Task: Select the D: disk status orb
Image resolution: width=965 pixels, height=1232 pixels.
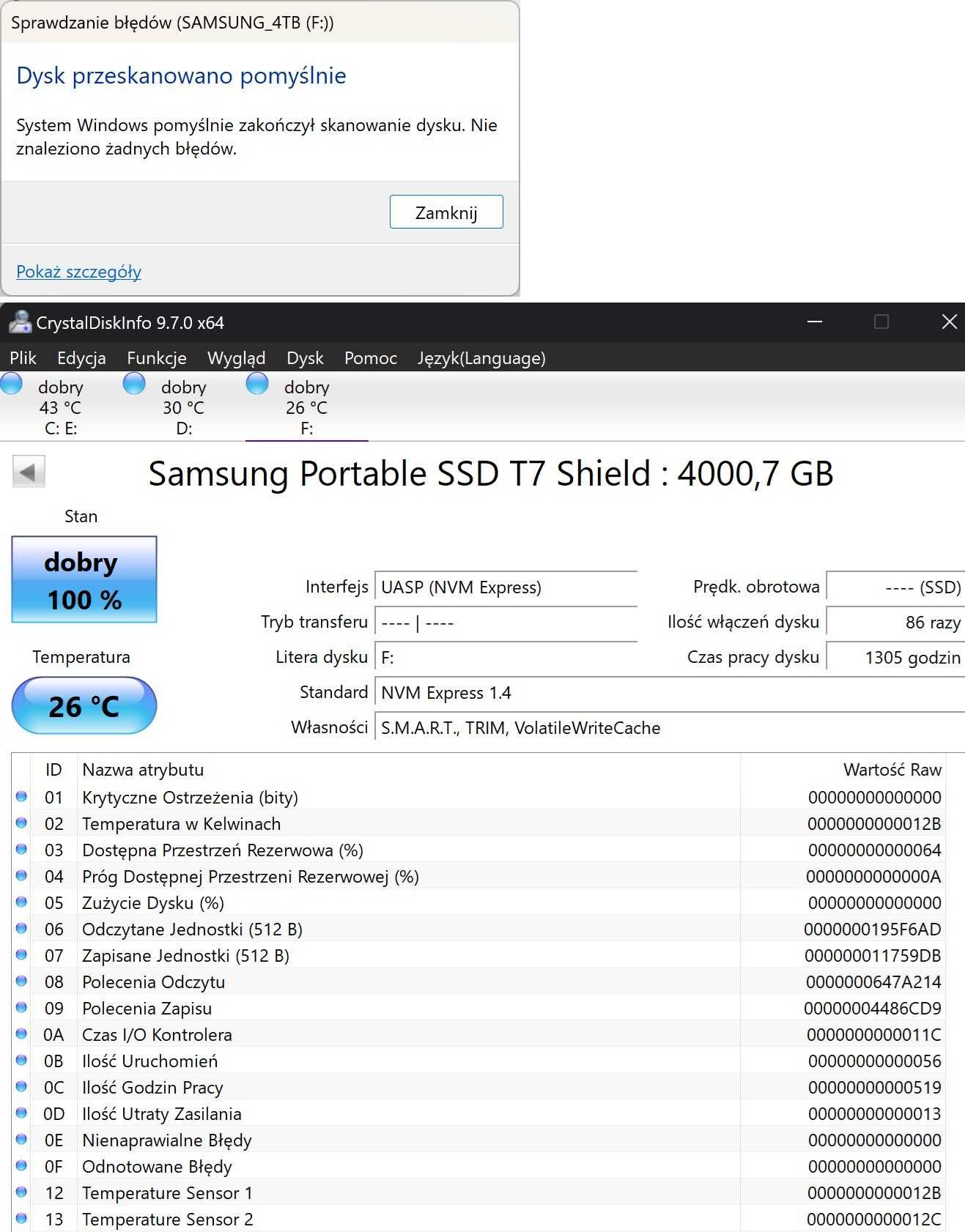Action: (x=134, y=383)
